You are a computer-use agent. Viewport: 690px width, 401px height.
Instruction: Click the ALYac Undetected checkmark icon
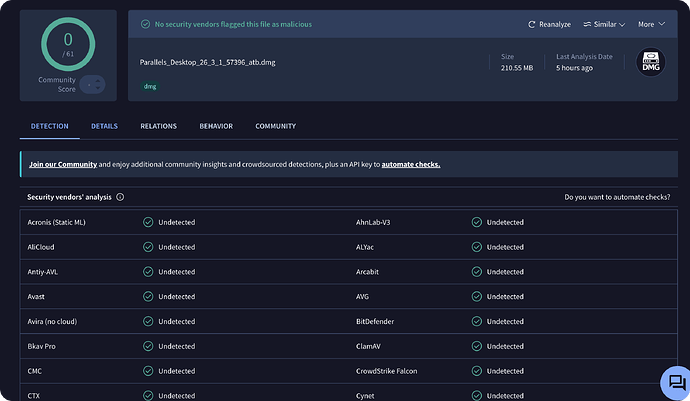[x=477, y=247]
